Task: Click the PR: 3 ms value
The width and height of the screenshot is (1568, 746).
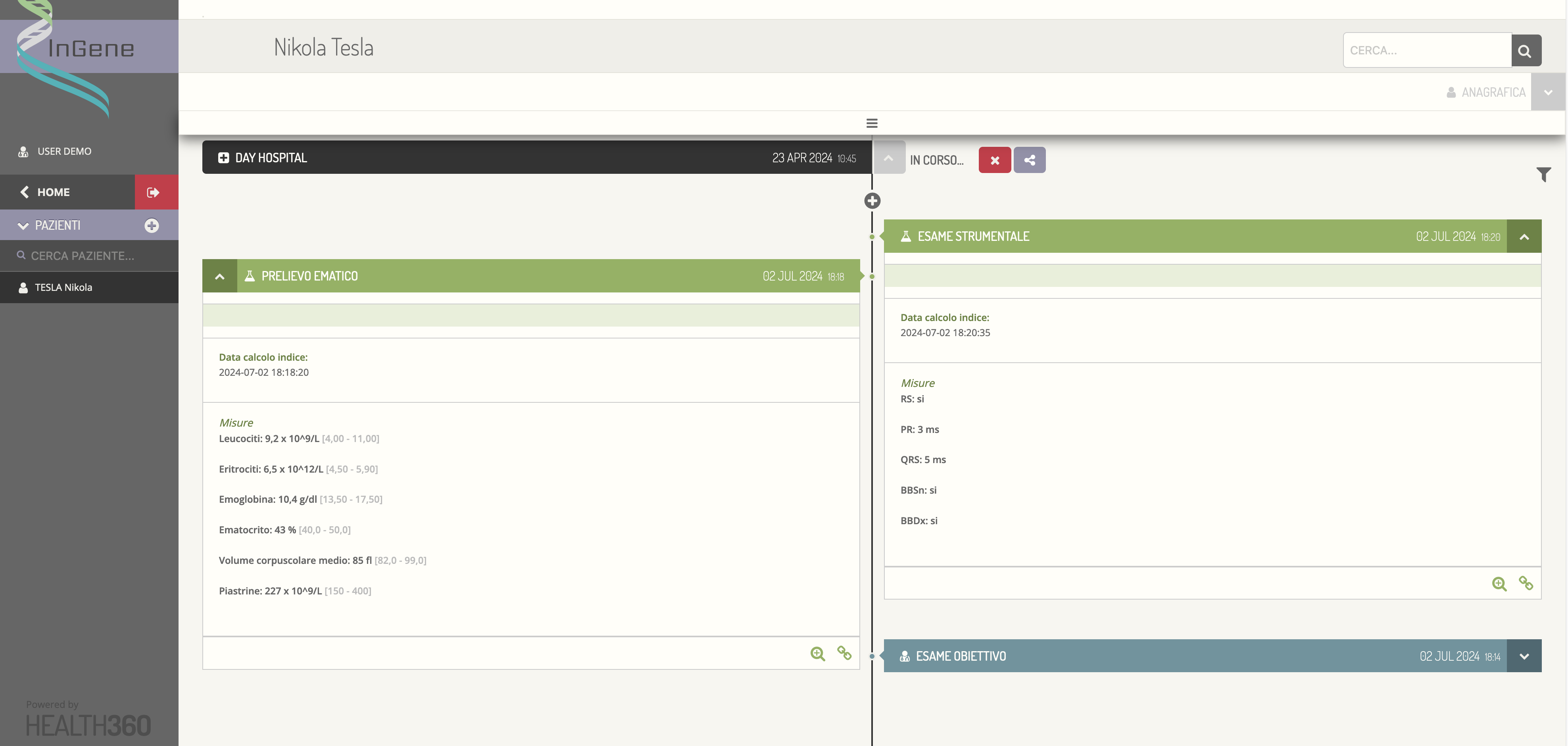Action: [920, 429]
